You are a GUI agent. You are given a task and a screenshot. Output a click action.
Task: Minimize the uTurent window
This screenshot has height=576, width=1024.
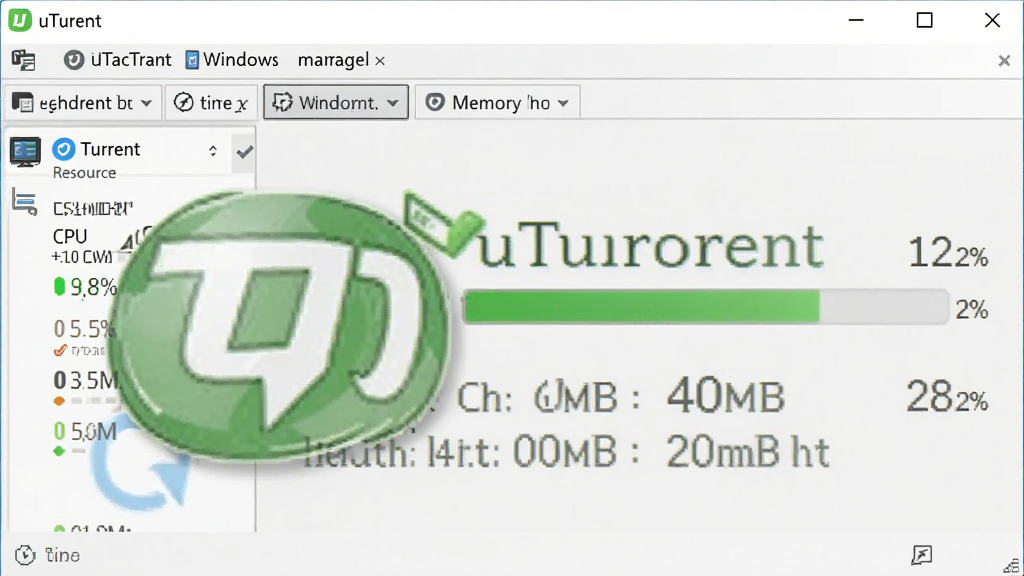856,20
